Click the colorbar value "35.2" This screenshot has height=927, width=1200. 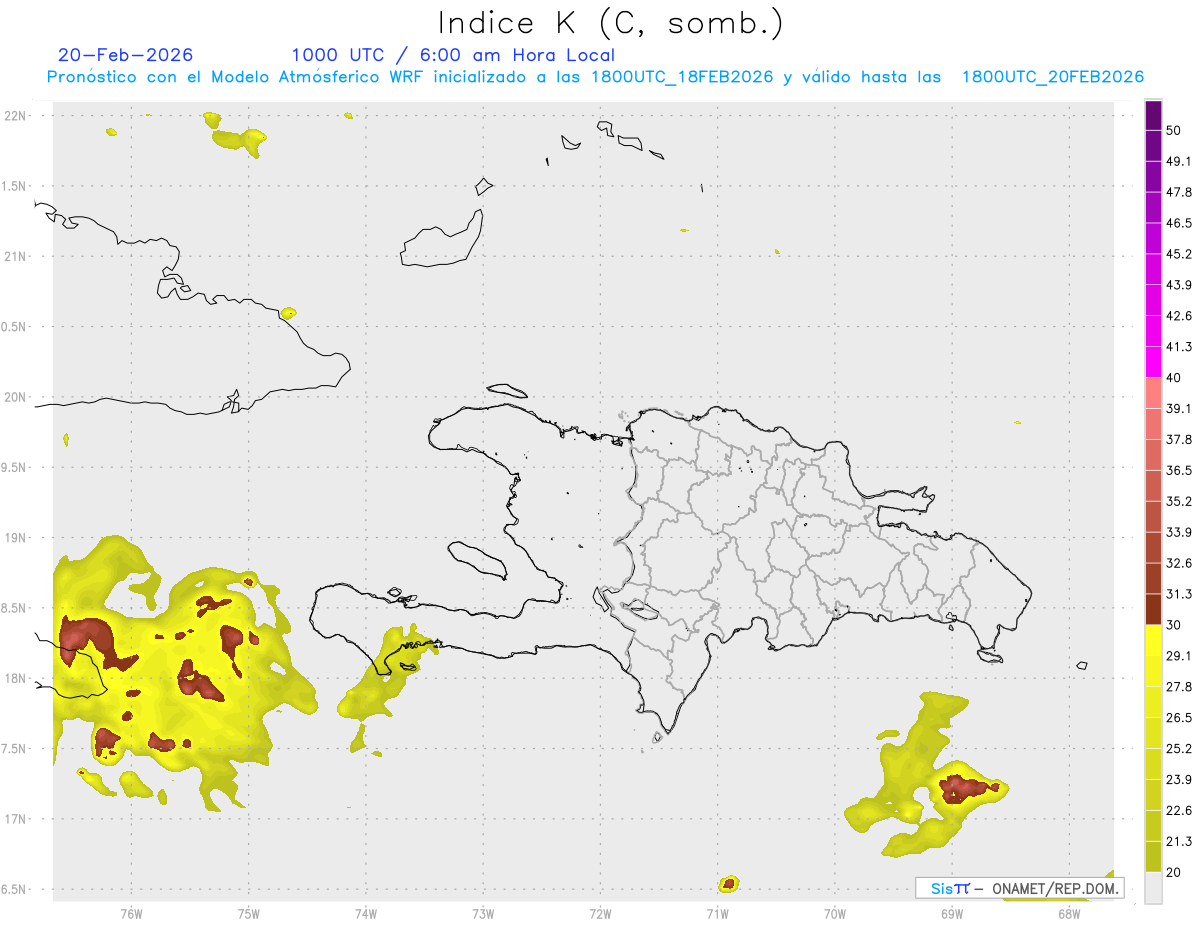pyautogui.click(x=1179, y=501)
